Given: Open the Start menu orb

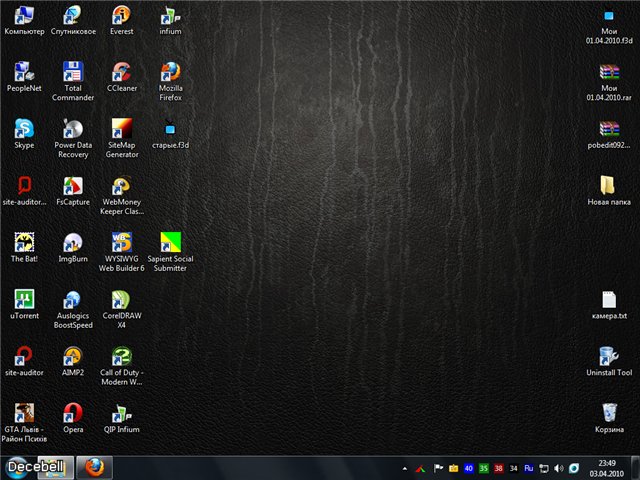Looking at the screenshot, I should (18, 468).
